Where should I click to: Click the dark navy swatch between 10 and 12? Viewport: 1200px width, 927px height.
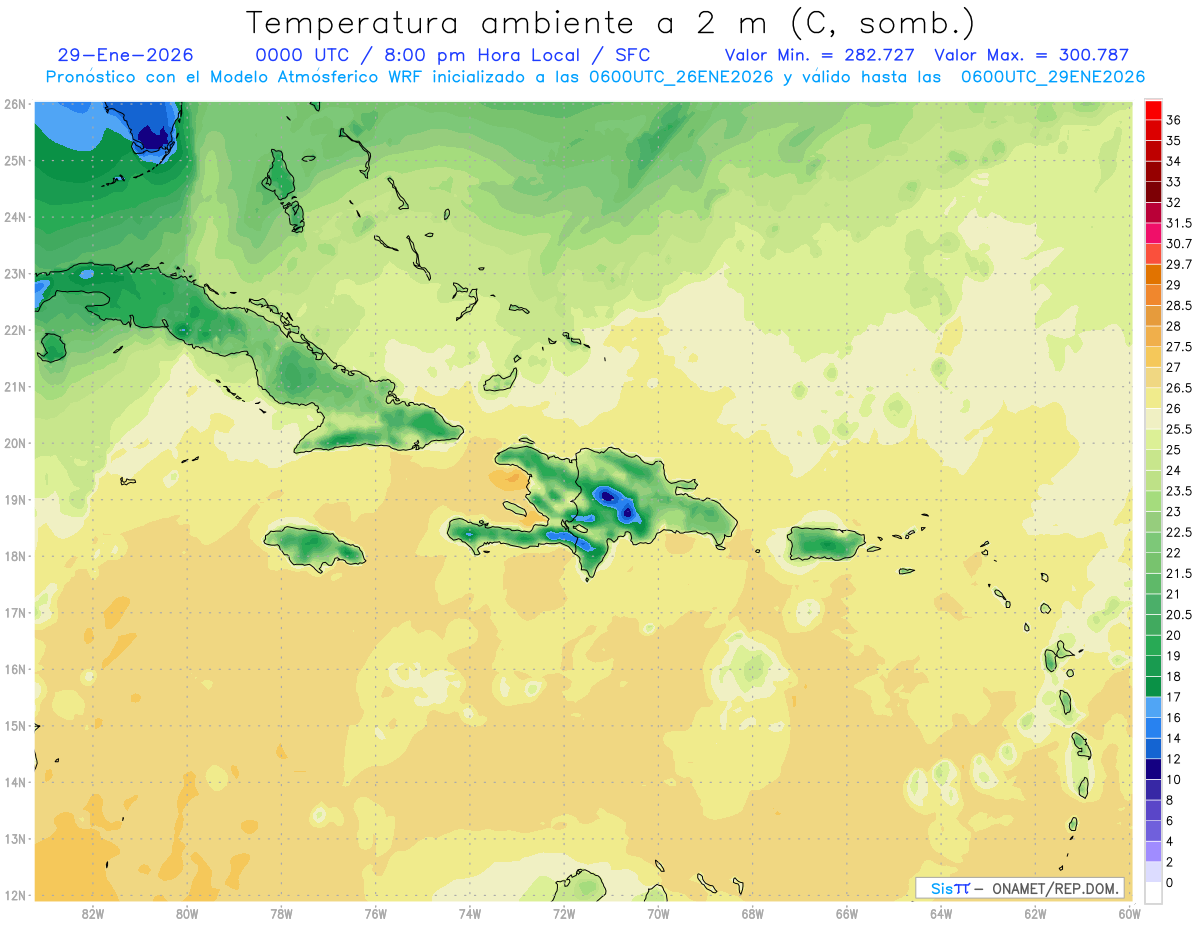(1153, 769)
